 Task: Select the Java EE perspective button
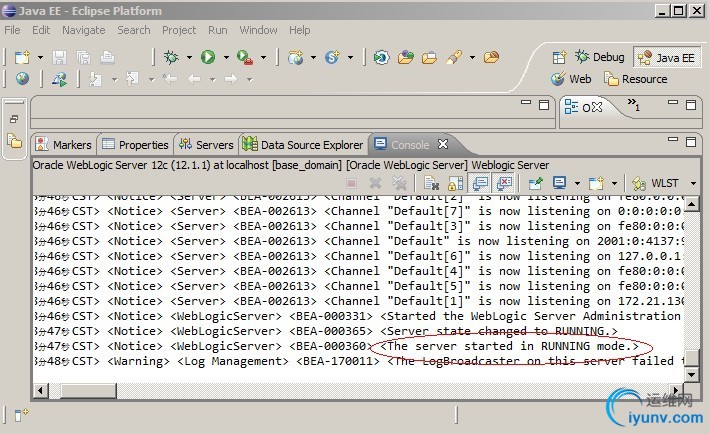666,58
